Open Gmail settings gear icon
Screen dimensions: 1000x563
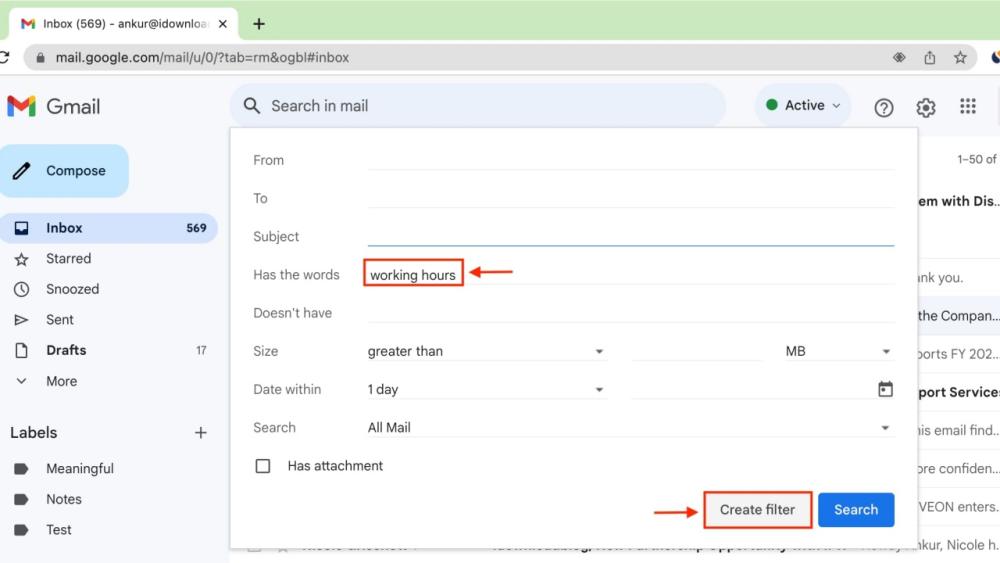tap(926, 108)
